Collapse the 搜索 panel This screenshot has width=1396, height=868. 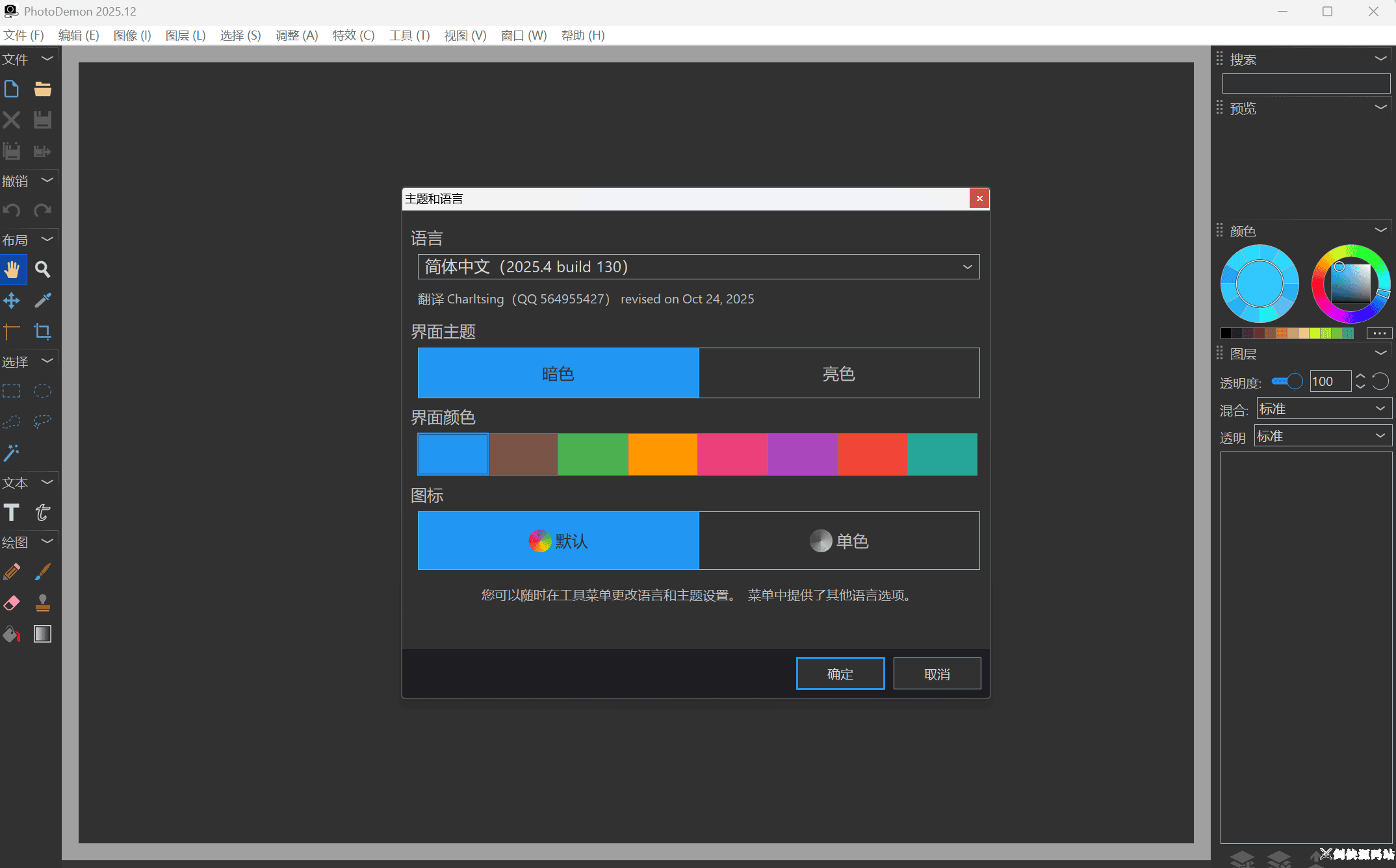(1380, 58)
